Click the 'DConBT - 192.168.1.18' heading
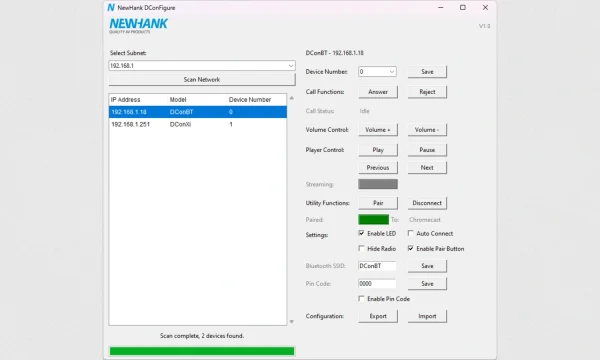The width and height of the screenshot is (600, 360). pos(334,53)
